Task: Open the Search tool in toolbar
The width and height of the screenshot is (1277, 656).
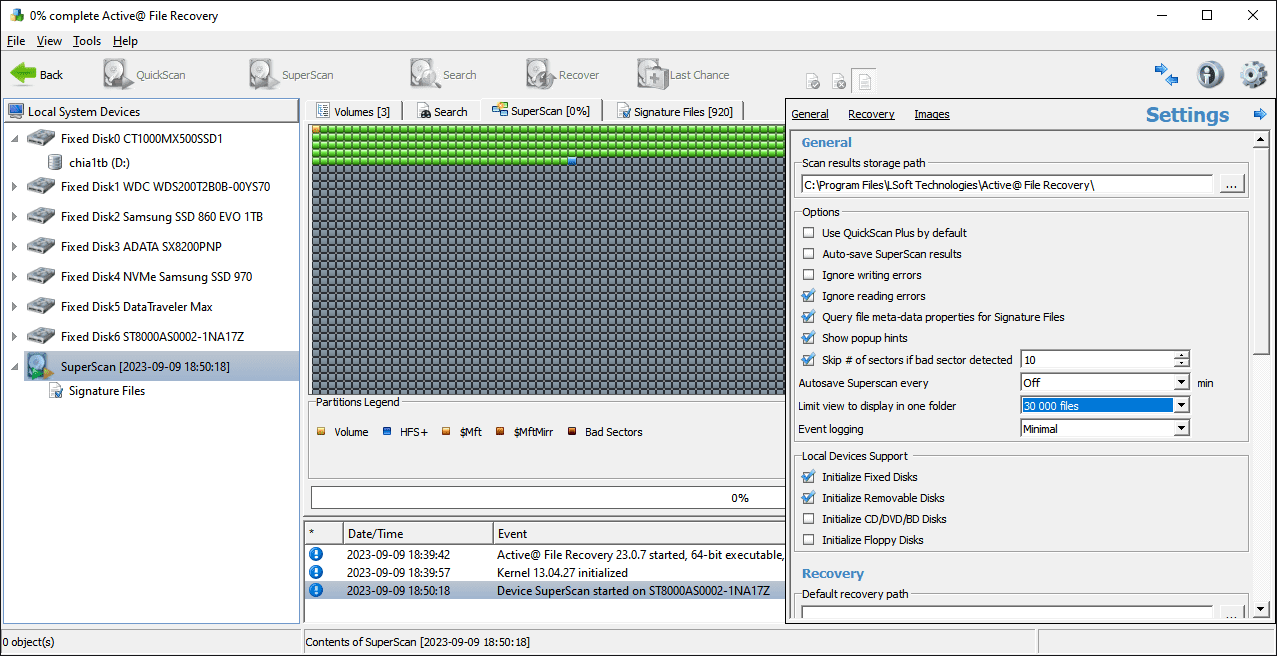Action: point(444,75)
